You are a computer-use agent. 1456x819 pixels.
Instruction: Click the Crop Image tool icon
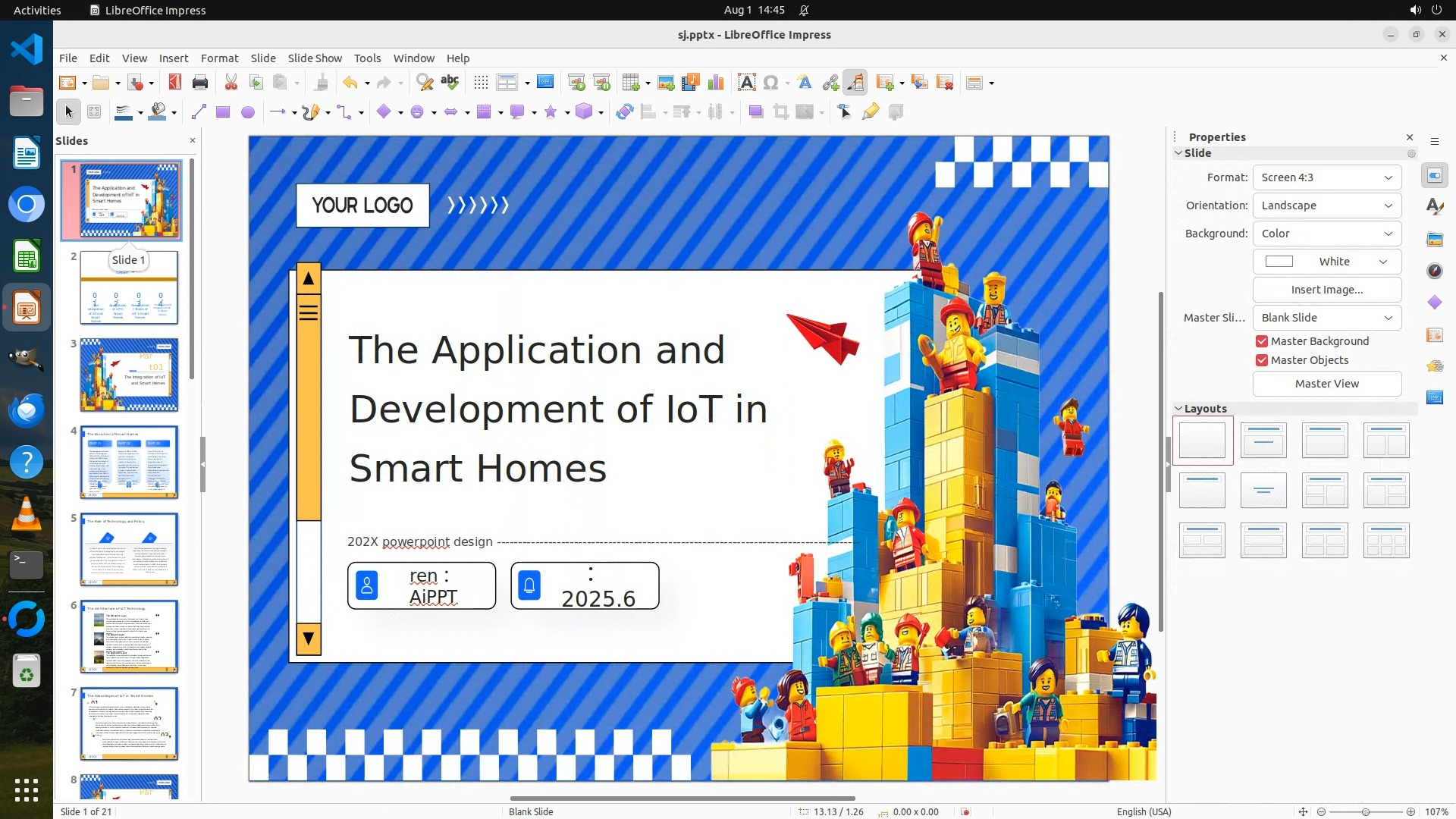point(780,112)
